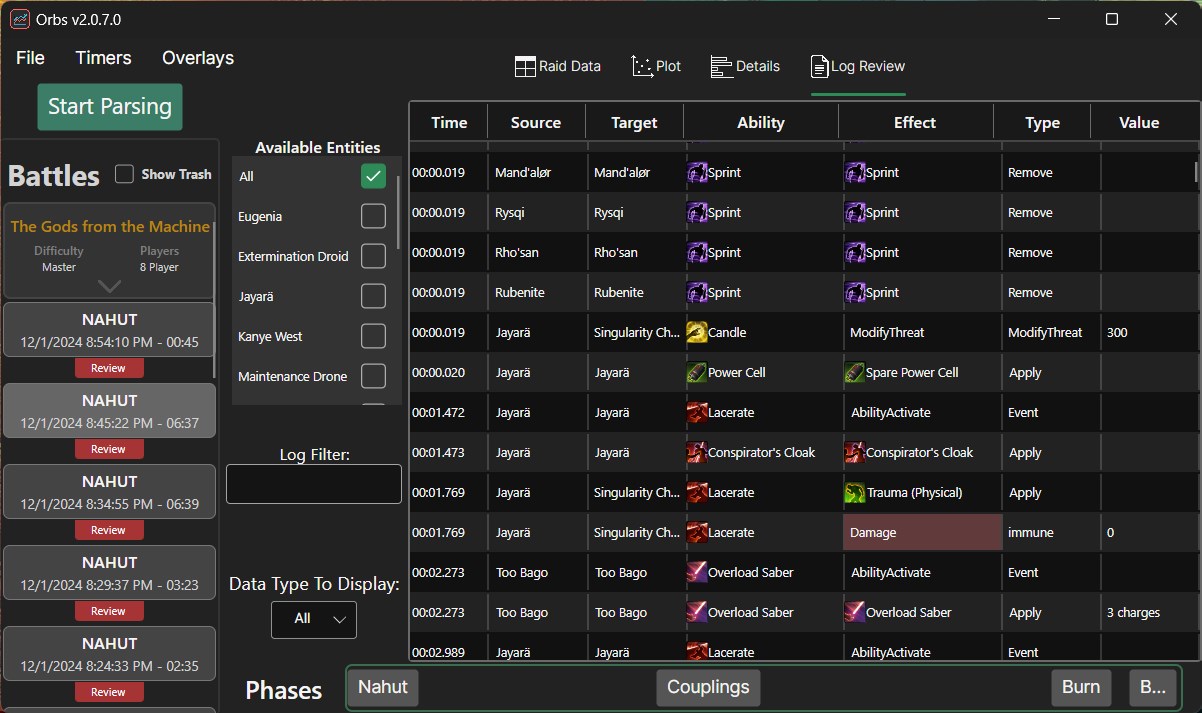Select the Nahut phase button
Viewport: 1202px width, 713px height.
384,687
